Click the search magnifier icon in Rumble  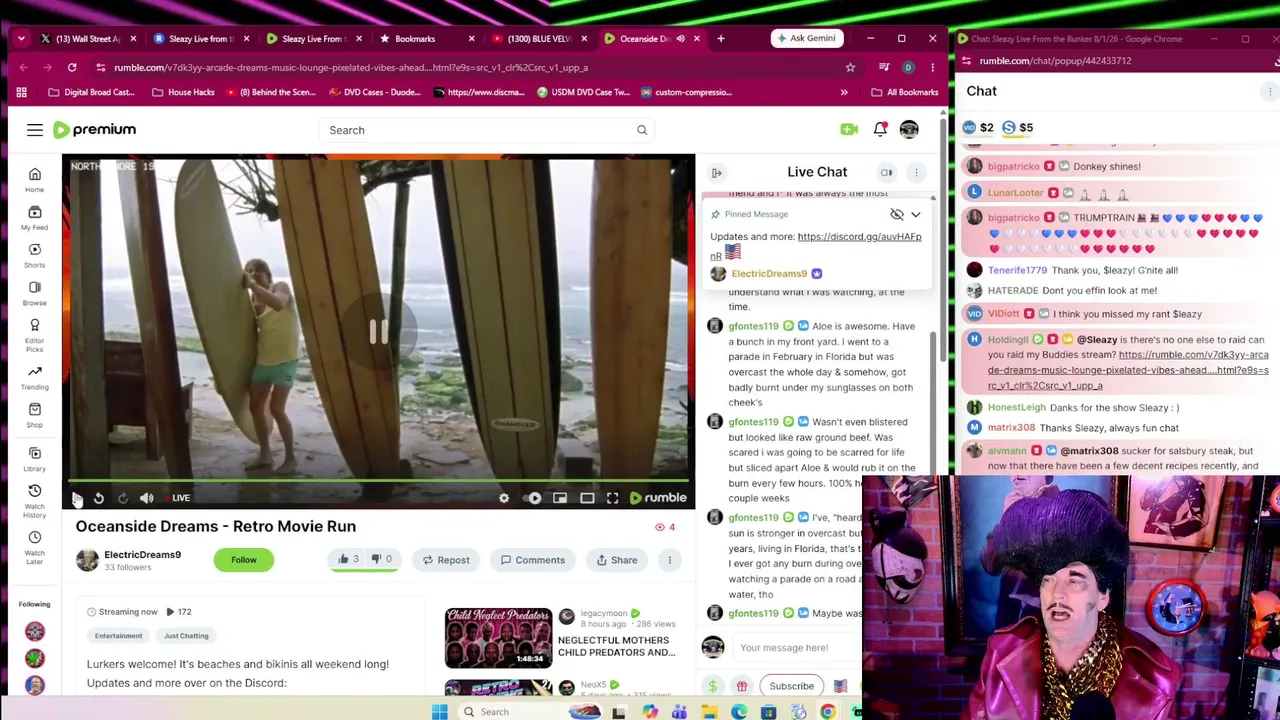642,130
